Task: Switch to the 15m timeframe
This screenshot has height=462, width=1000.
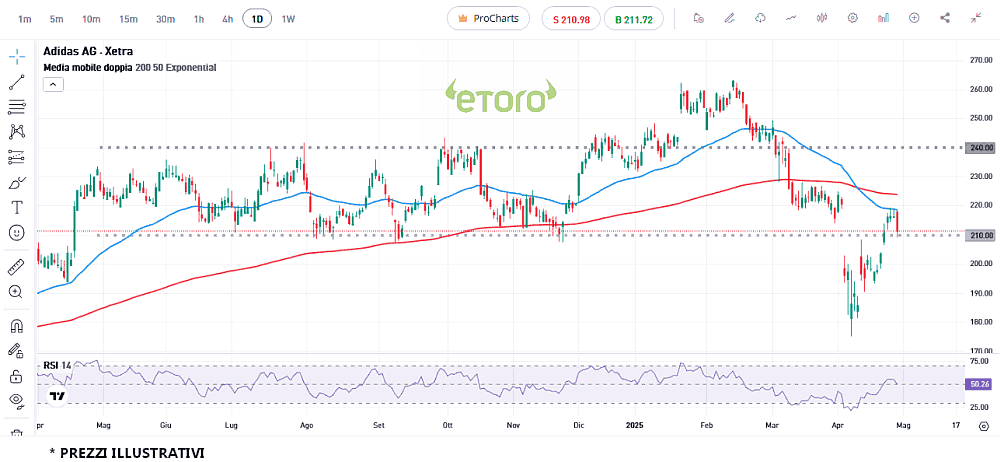Action: [128, 19]
